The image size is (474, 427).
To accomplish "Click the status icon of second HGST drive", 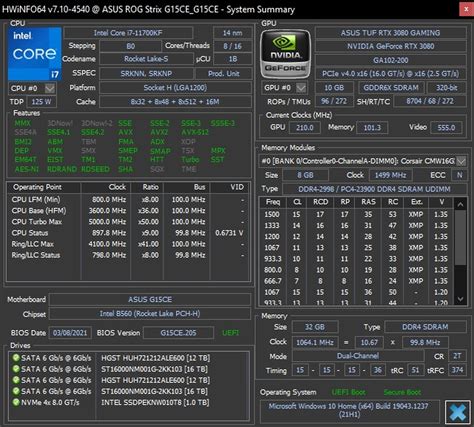I will click(16, 380).
